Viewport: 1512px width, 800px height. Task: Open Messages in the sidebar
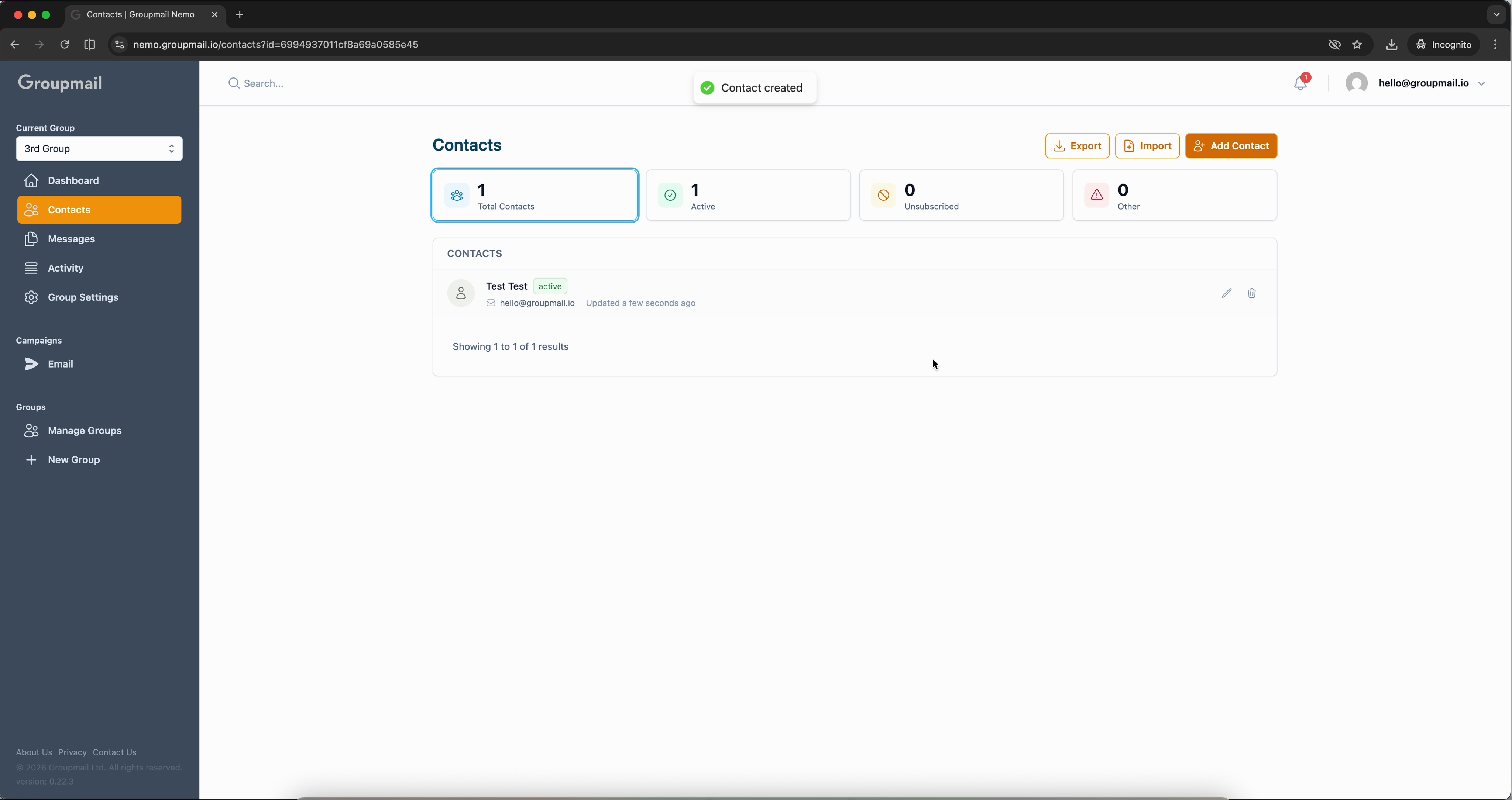pyautogui.click(x=72, y=239)
